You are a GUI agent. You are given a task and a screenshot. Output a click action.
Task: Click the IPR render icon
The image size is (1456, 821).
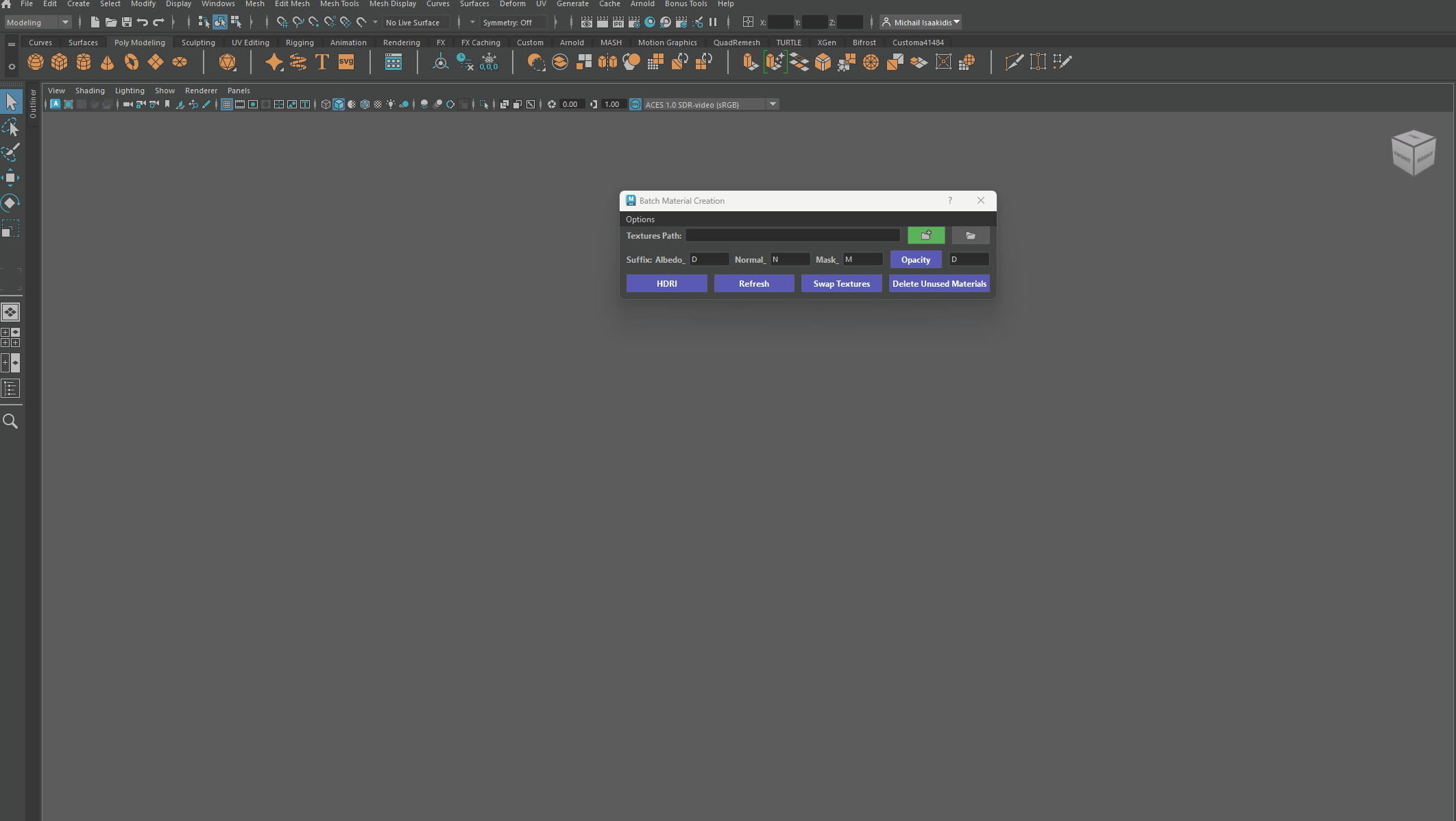pos(618,23)
